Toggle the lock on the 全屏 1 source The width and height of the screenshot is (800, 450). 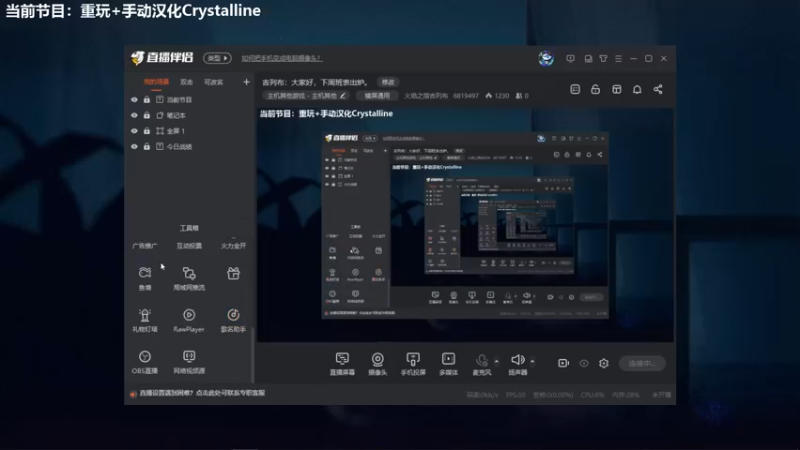click(147, 131)
